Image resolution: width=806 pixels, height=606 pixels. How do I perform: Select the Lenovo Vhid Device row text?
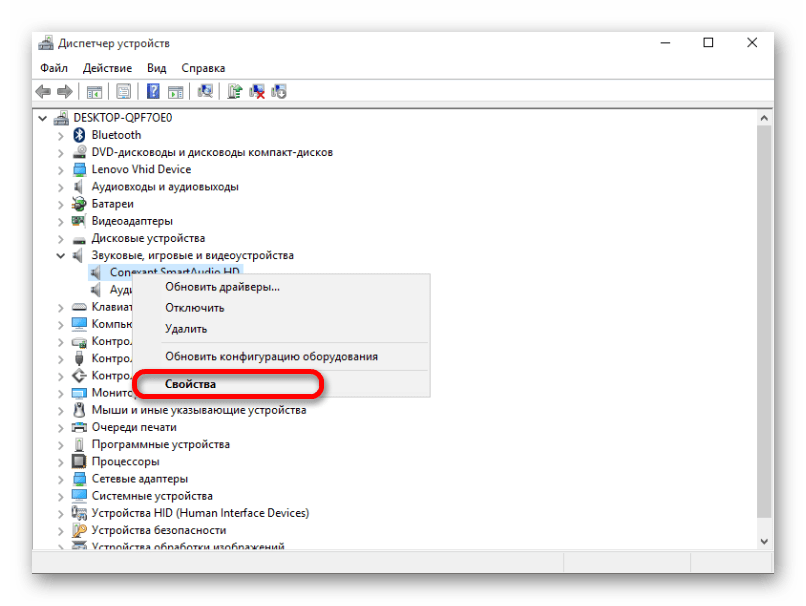[x=141, y=169]
